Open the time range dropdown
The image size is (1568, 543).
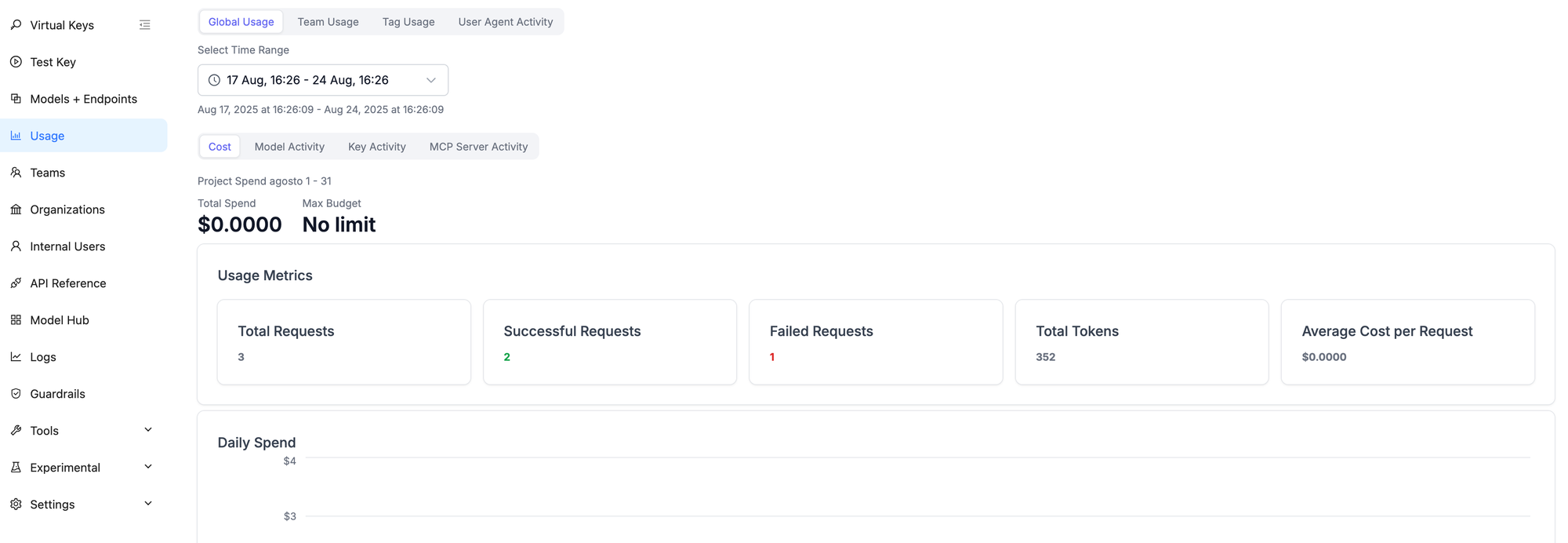coord(322,80)
